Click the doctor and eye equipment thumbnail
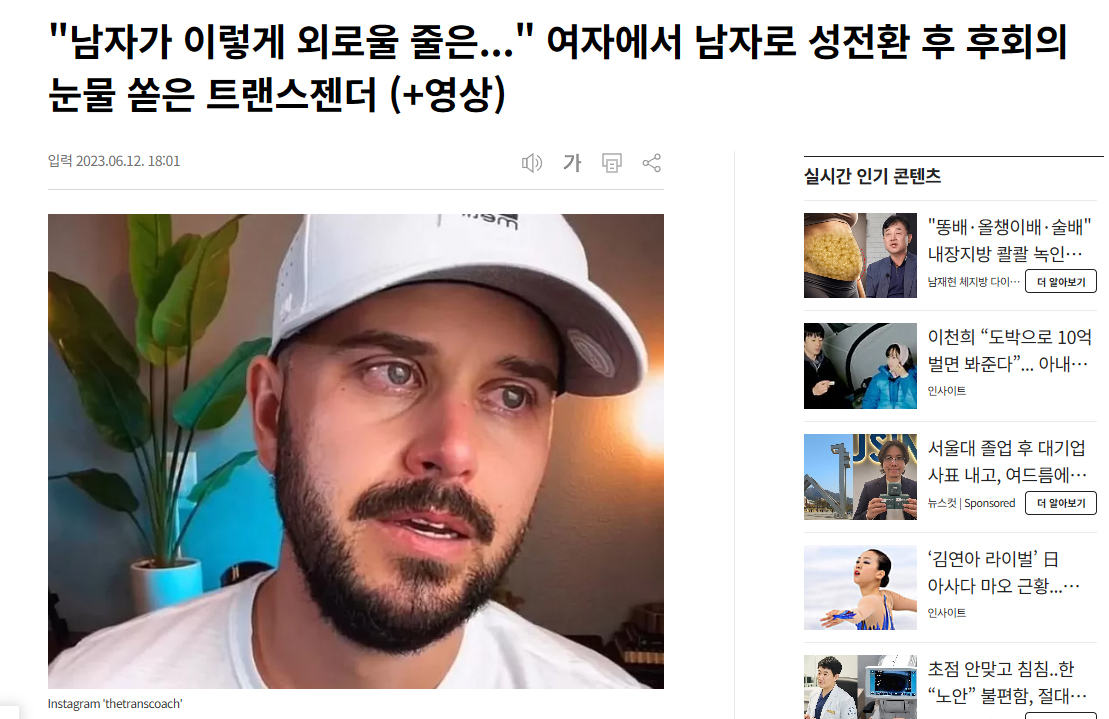The image size is (1109, 719). [860, 687]
